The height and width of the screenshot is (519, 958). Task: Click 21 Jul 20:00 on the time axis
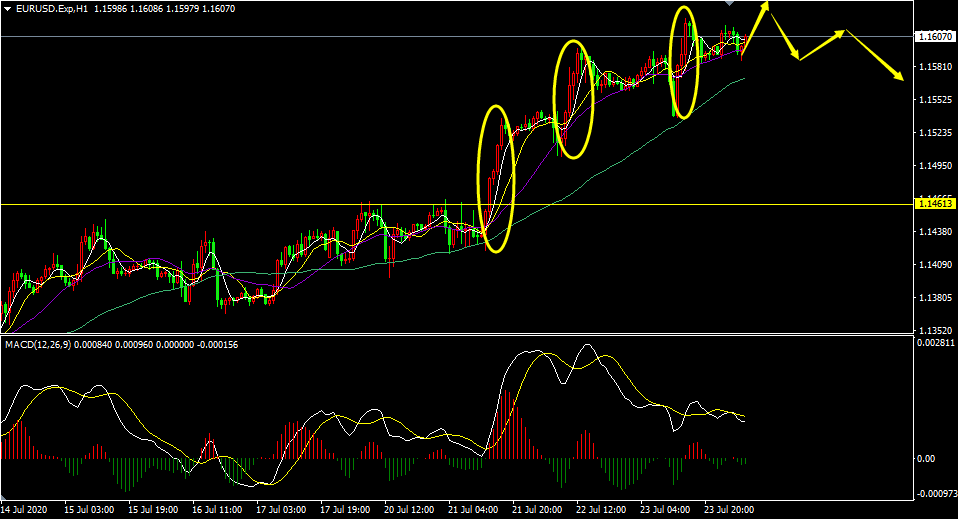tap(537, 509)
